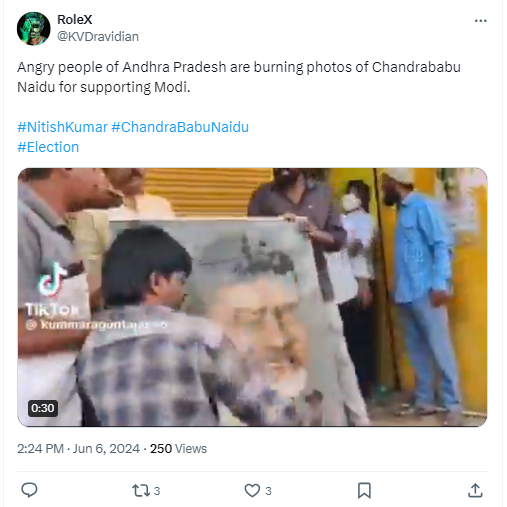This screenshot has width=507, height=507.
Task: Click the RoleX display name
Action: click(x=75, y=19)
